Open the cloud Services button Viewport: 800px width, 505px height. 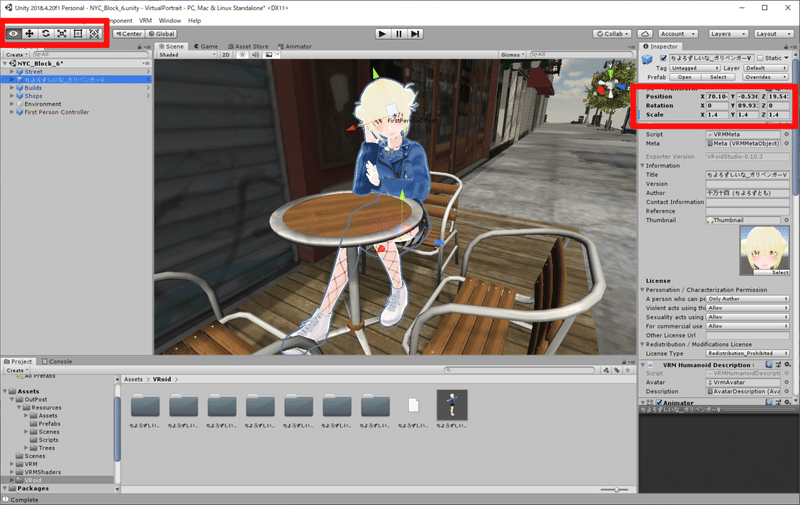pos(645,34)
